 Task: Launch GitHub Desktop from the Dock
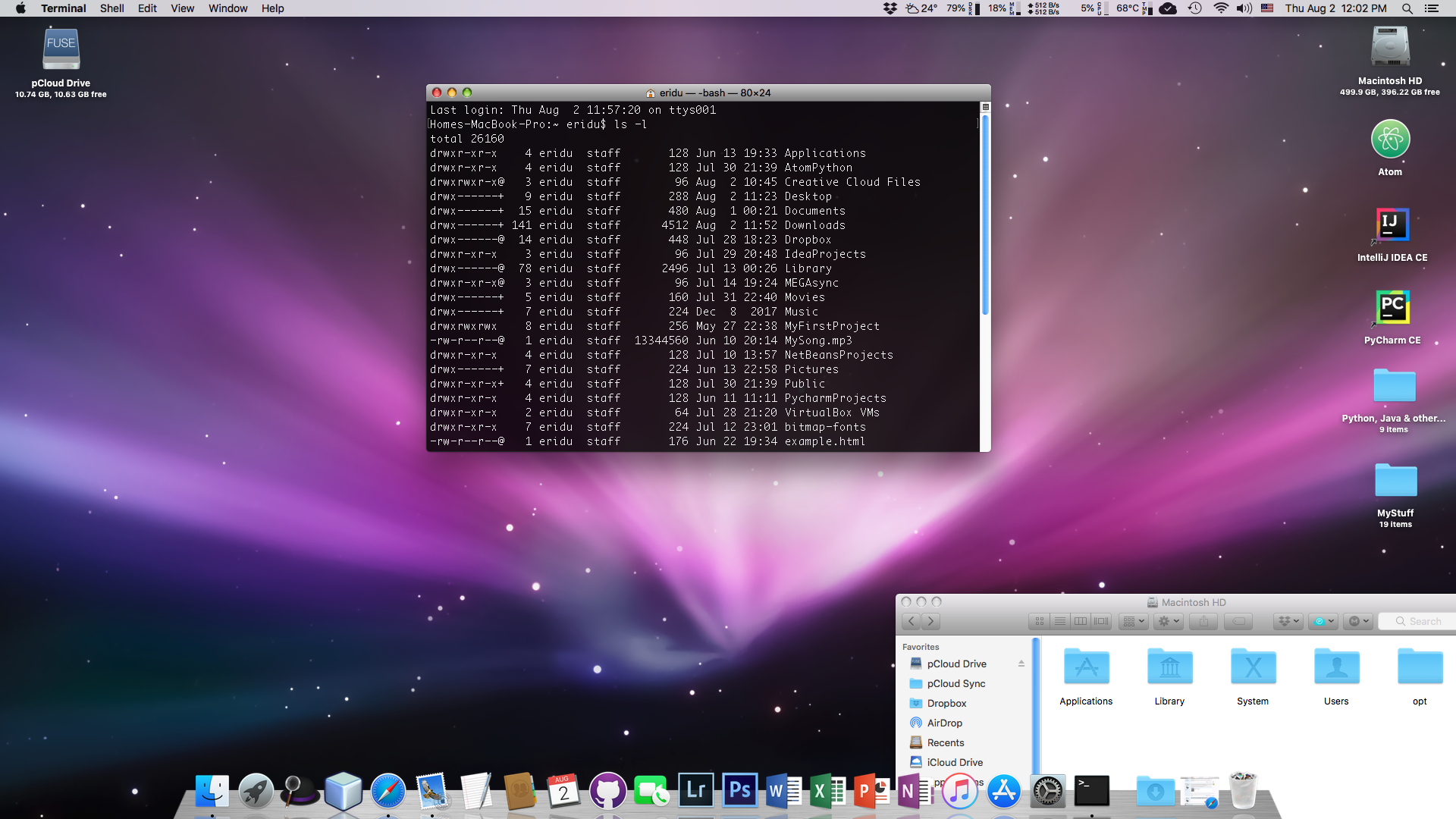tap(607, 792)
